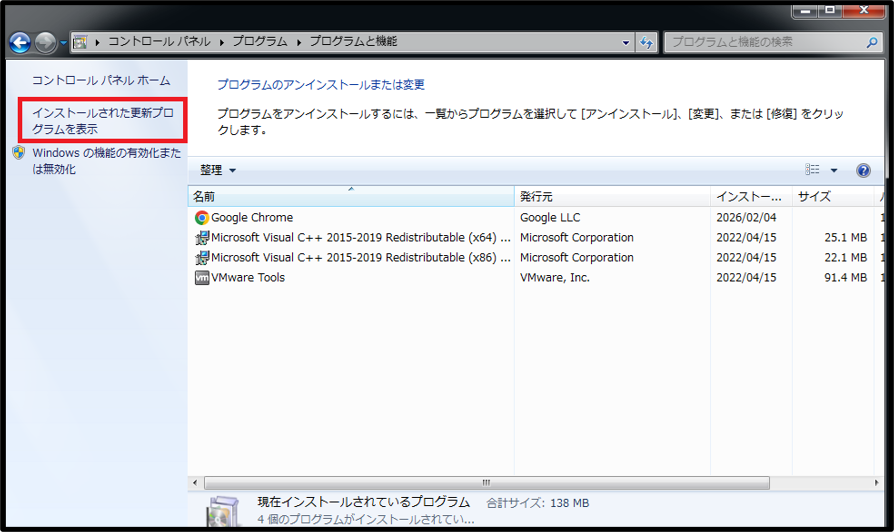894x532 pixels.
Task: Open the 整理 menu dropdown
Action: [x=218, y=170]
